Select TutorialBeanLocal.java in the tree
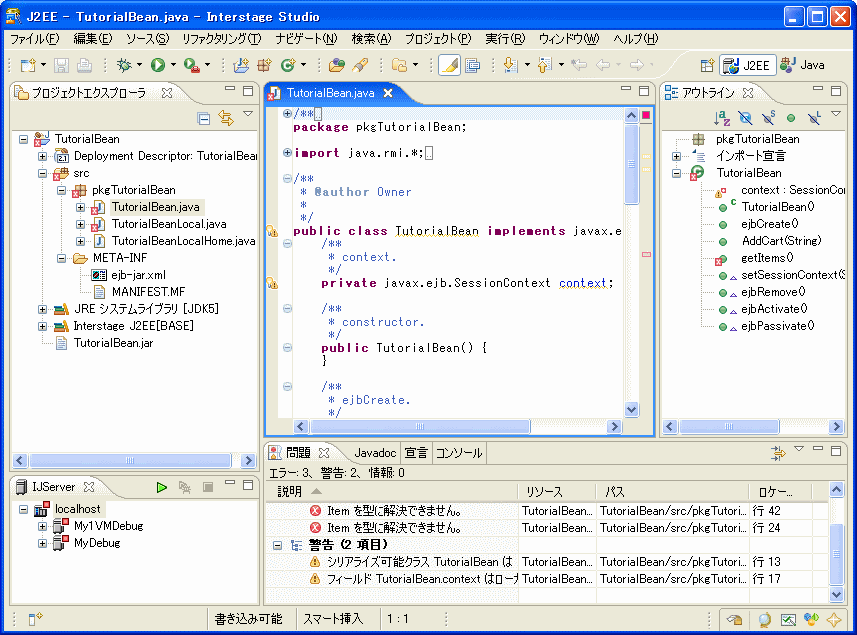The height and width of the screenshot is (635, 857). 169,225
